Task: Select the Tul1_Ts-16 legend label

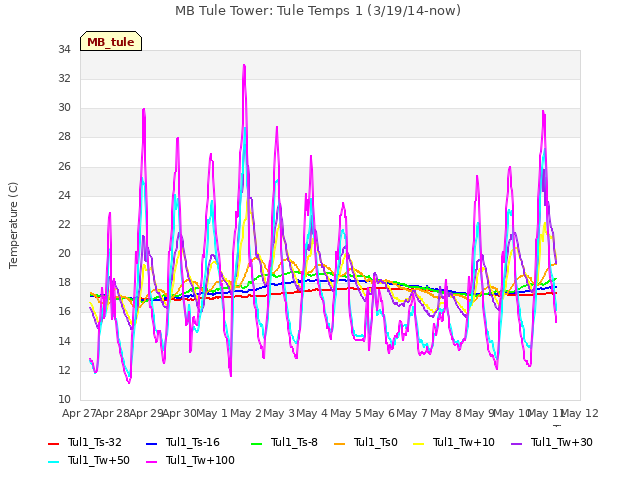Action: (x=193, y=442)
